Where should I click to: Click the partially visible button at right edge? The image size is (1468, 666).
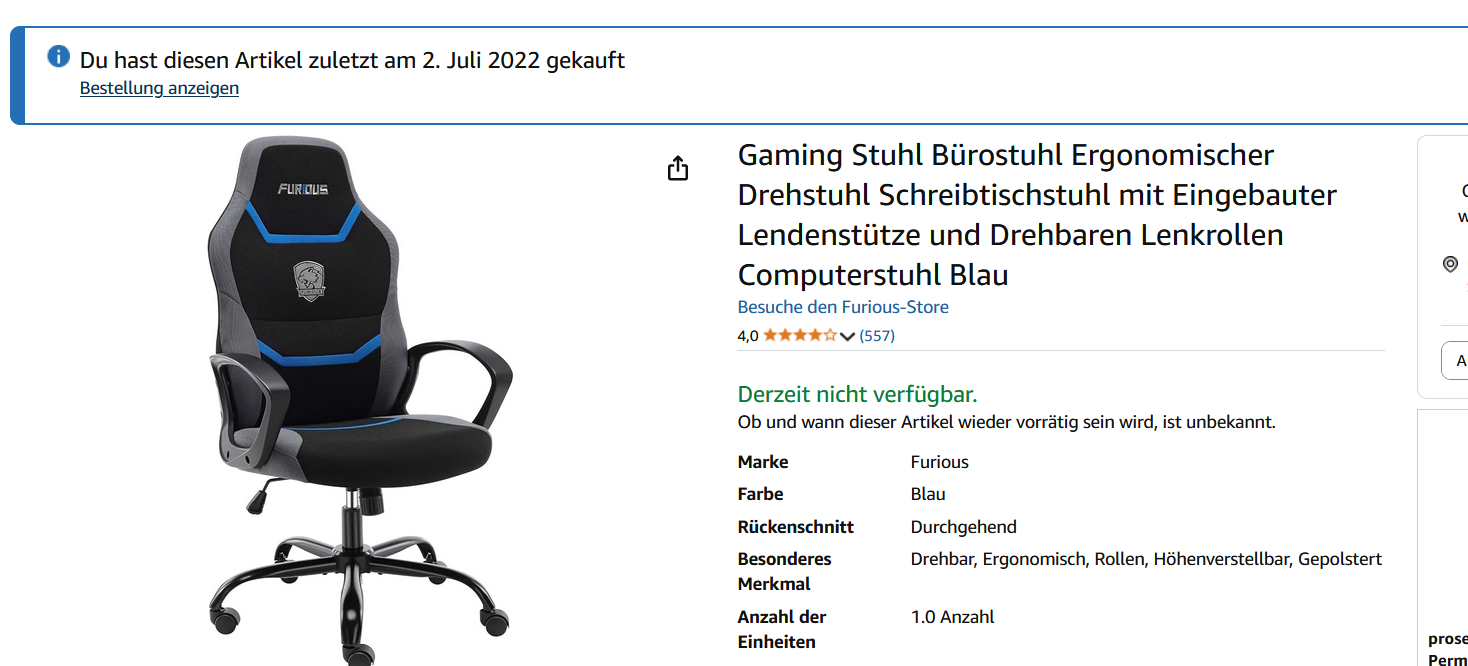point(1455,360)
